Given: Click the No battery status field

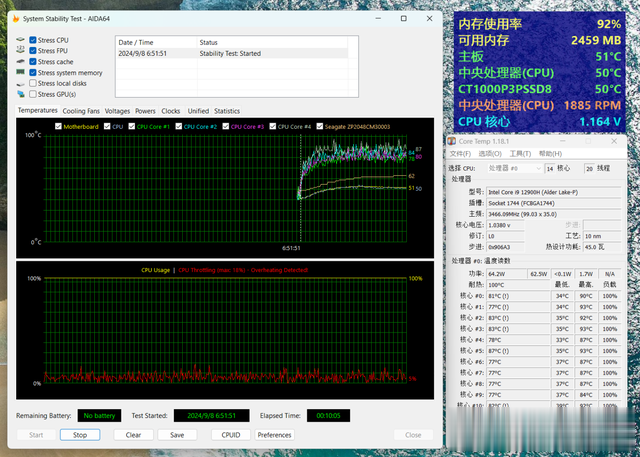Looking at the screenshot, I should point(99,415).
